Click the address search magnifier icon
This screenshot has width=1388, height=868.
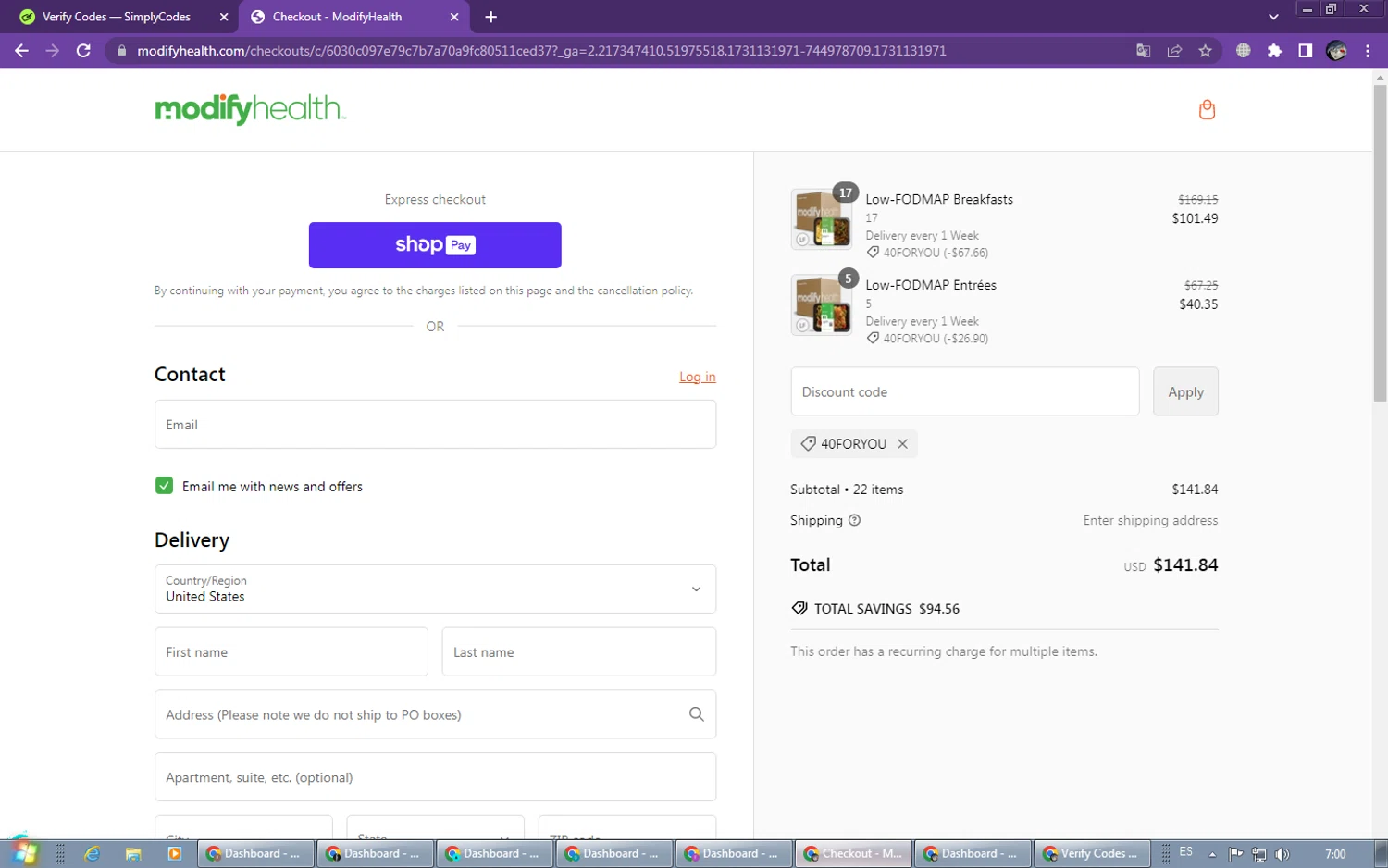coord(696,714)
